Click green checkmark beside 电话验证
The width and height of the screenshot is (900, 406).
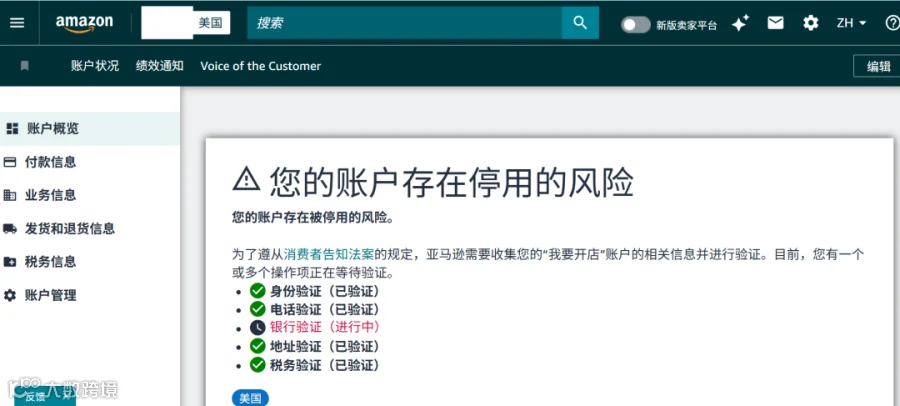pyautogui.click(x=257, y=309)
